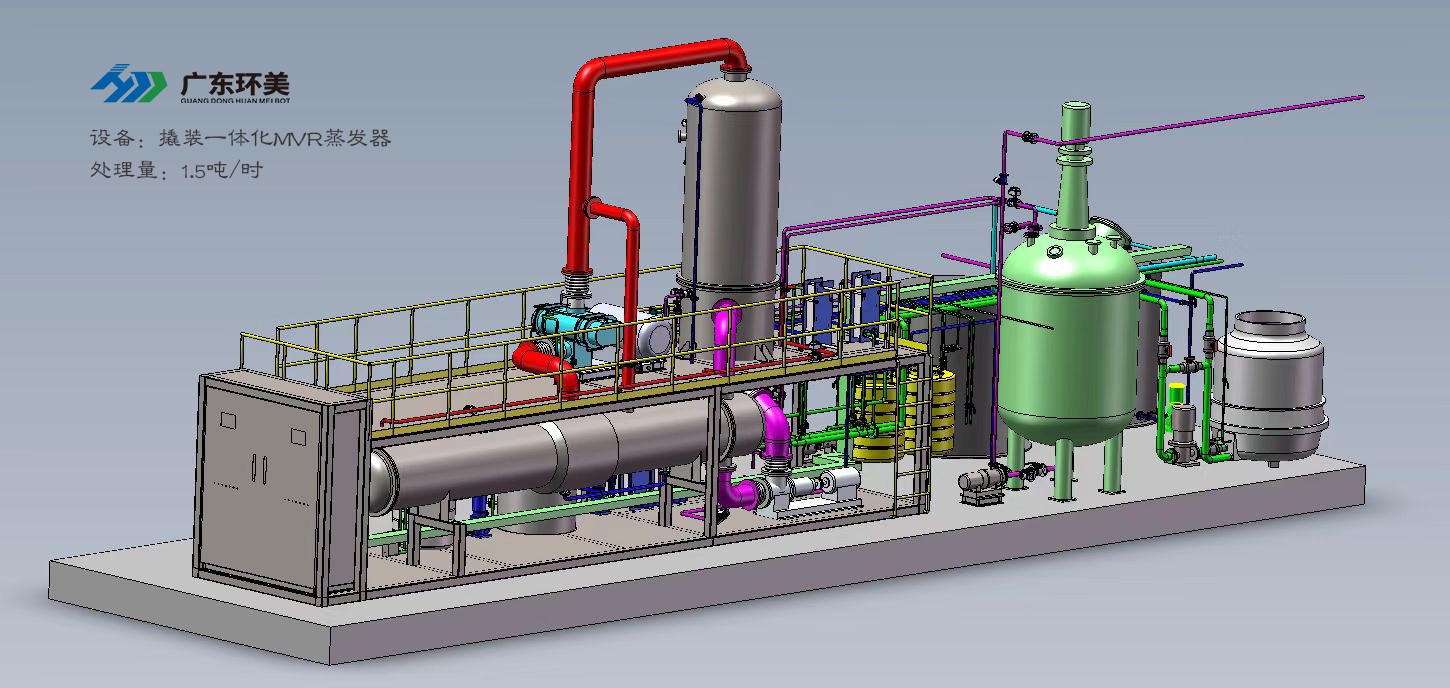
Task: Click the small pump beneath the green reactor
Action: point(980,483)
